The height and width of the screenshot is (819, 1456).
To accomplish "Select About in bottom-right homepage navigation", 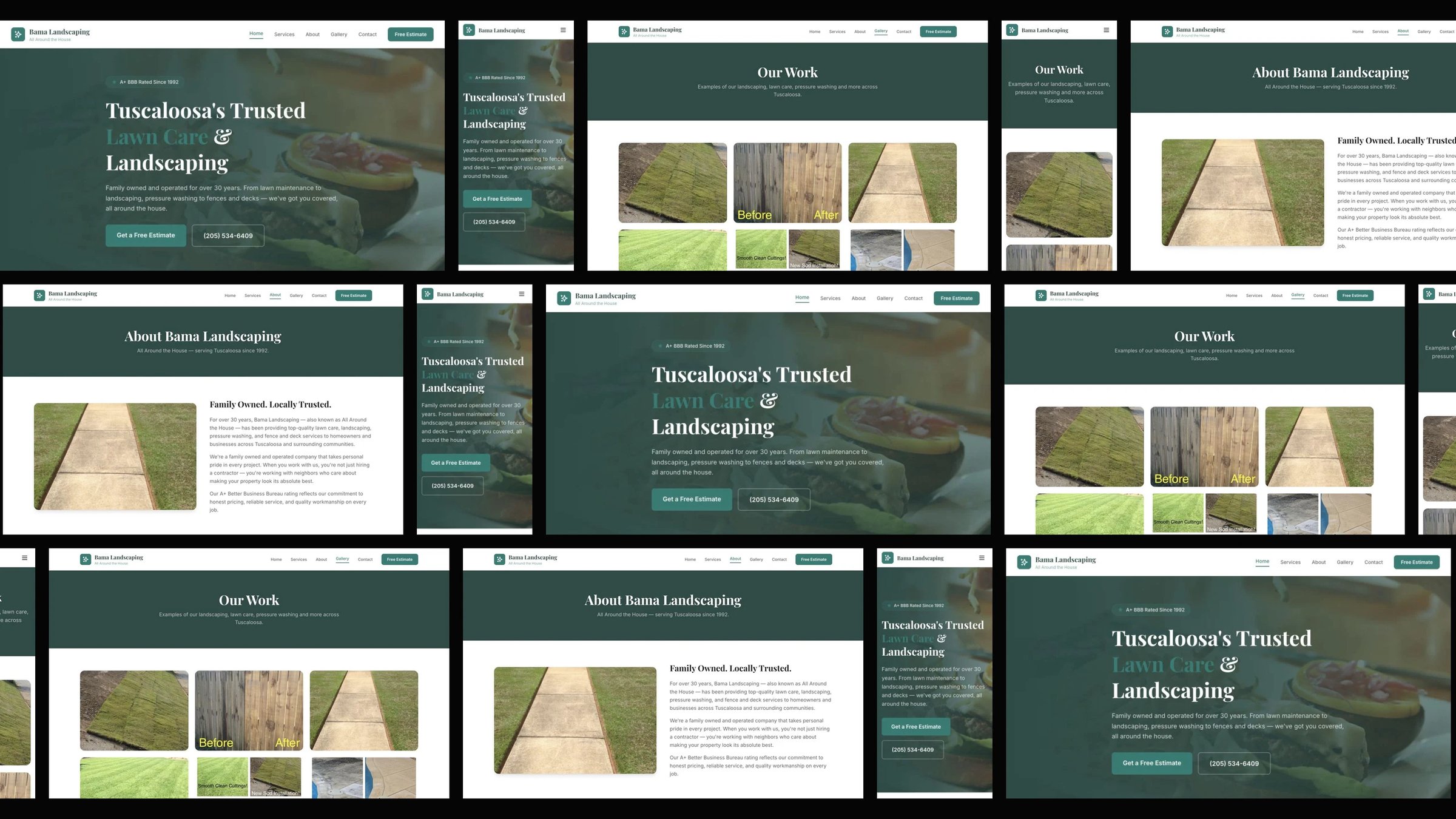I will point(1318,562).
